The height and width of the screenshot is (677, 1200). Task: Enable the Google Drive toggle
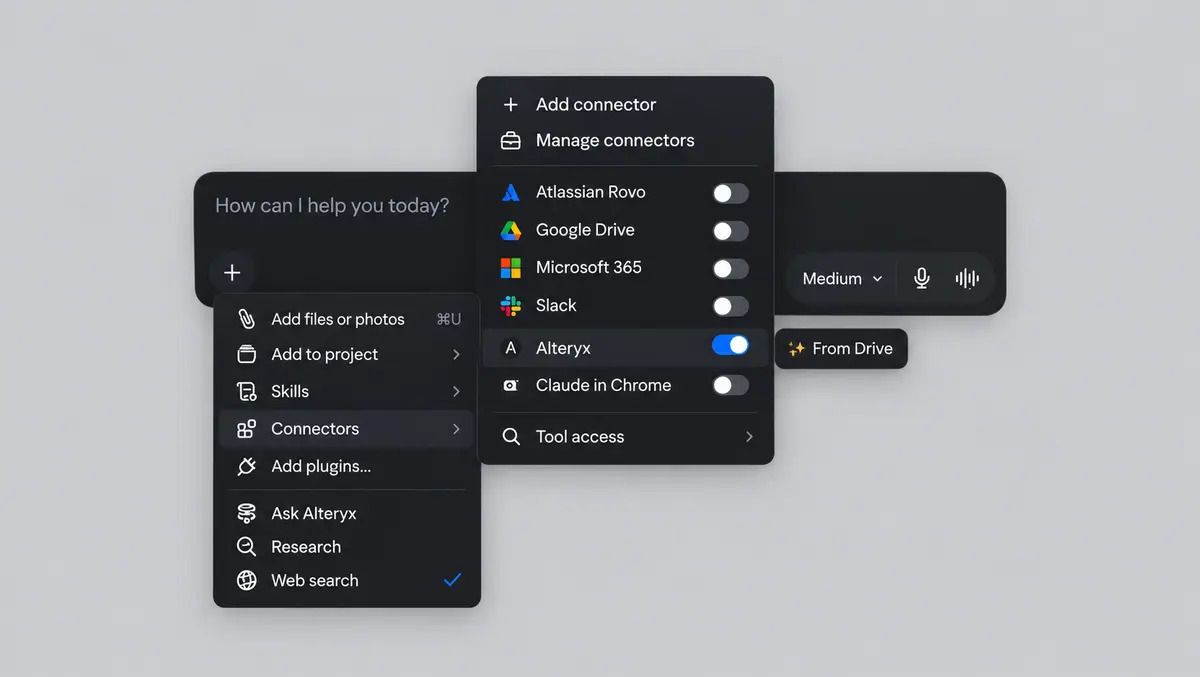(x=730, y=231)
